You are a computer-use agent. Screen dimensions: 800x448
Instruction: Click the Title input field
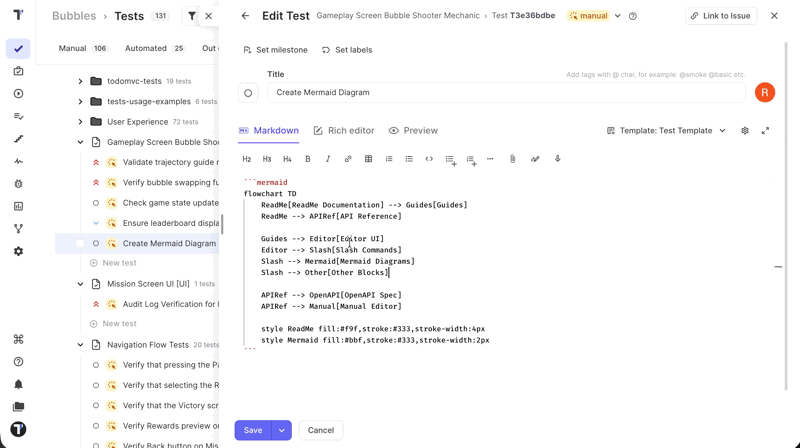pyautogui.click(x=506, y=92)
